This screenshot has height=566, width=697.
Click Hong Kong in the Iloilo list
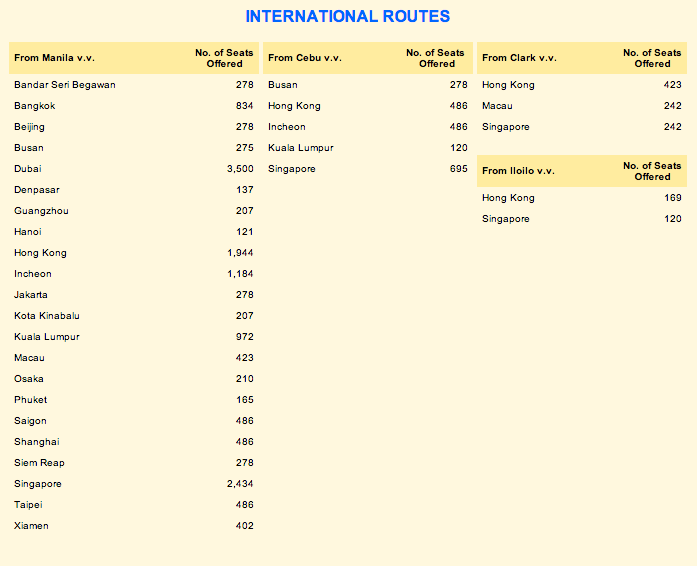(508, 198)
